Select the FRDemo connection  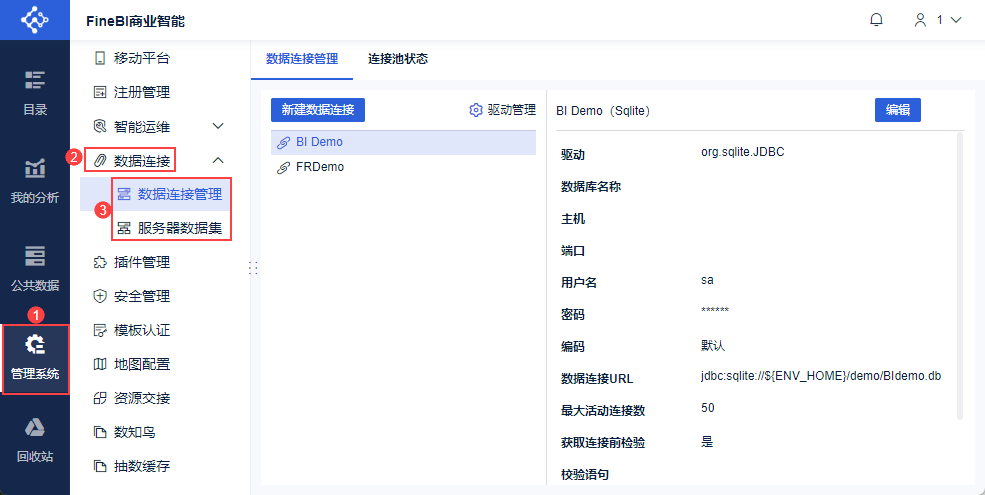pyautogui.click(x=403, y=168)
